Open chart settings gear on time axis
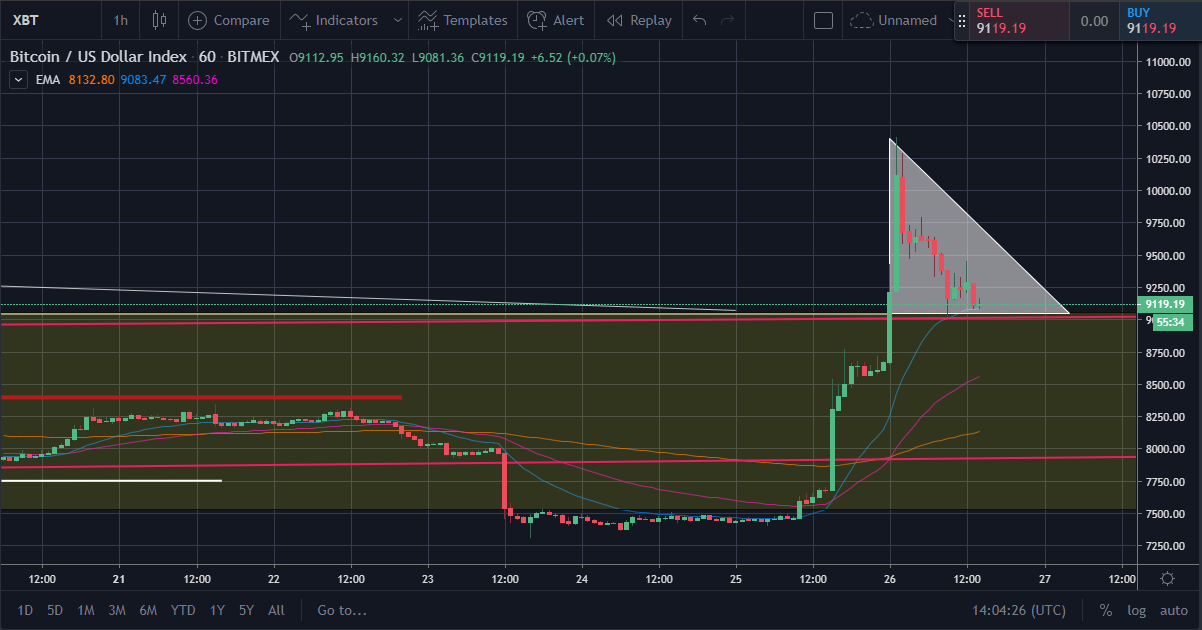The height and width of the screenshot is (630, 1202). [x=1167, y=578]
